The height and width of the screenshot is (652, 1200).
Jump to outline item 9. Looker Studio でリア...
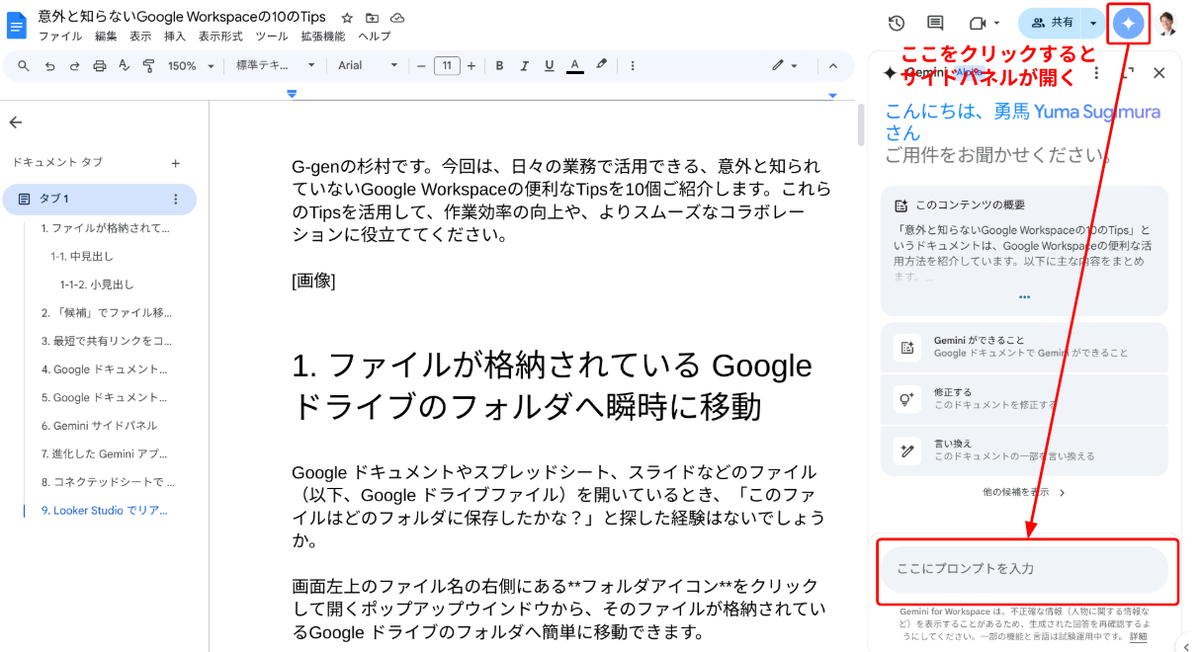click(105, 510)
